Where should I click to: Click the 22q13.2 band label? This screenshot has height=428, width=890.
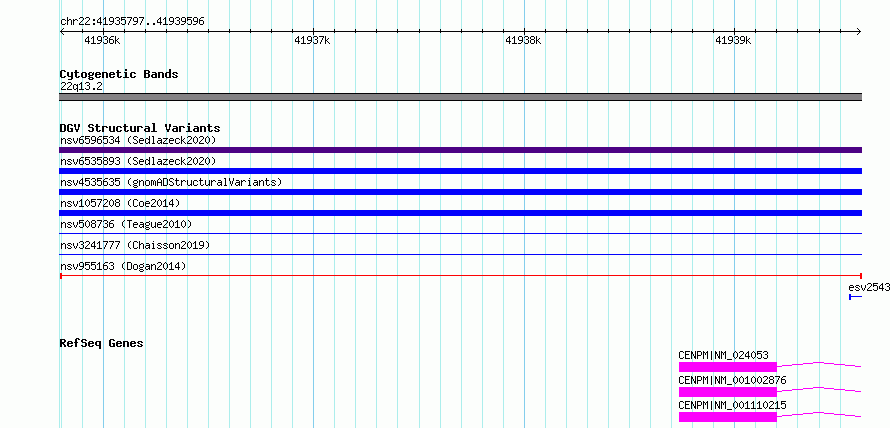[81, 87]
